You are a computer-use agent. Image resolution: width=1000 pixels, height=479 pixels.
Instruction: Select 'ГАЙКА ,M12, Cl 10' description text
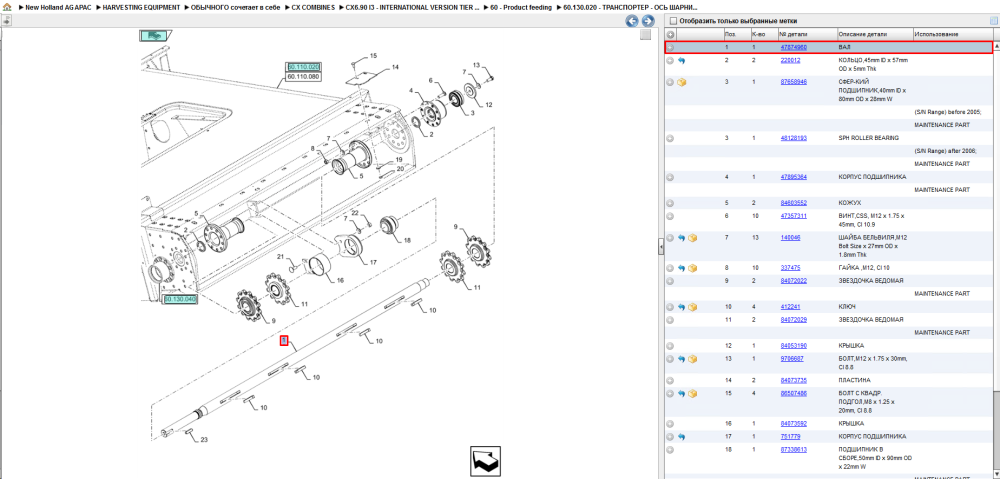point(864,269)
